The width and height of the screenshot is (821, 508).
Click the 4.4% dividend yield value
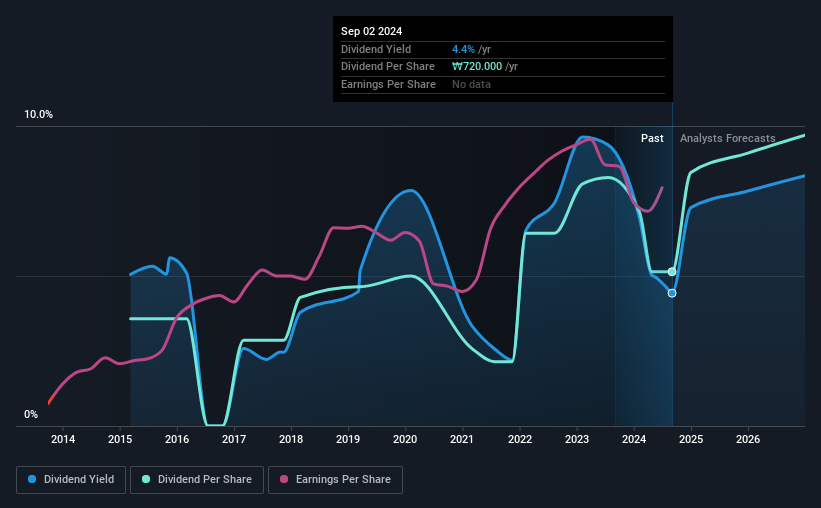[x=463, y=49]
